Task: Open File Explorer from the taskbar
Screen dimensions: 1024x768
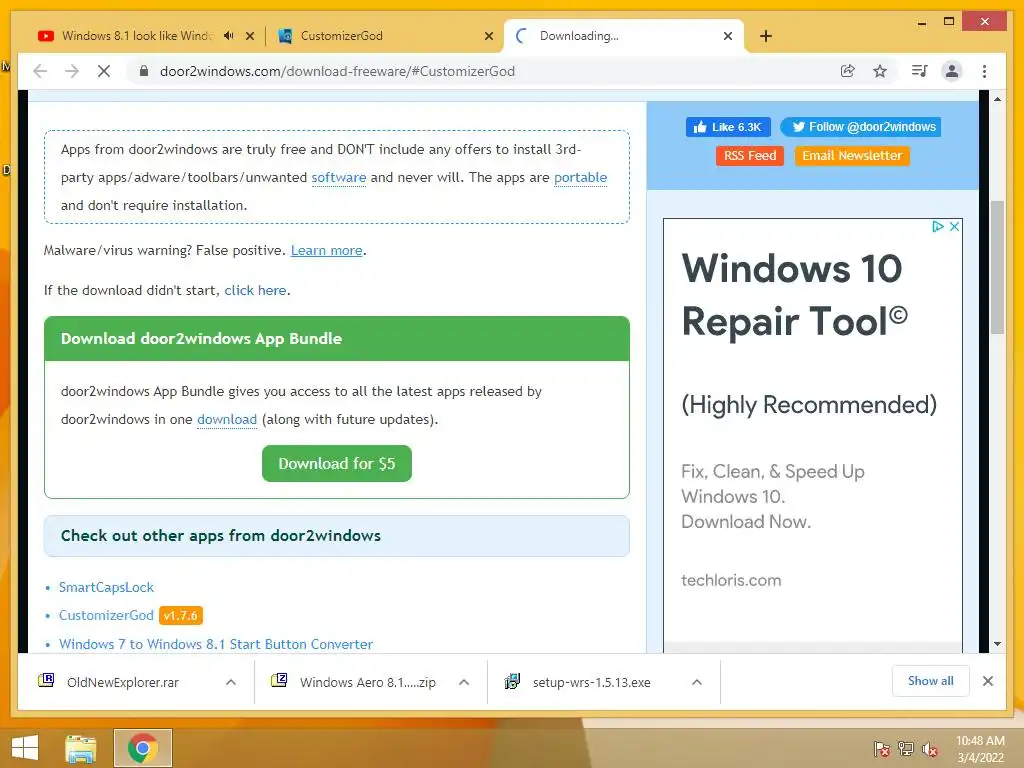Action: tap(81, 748)
